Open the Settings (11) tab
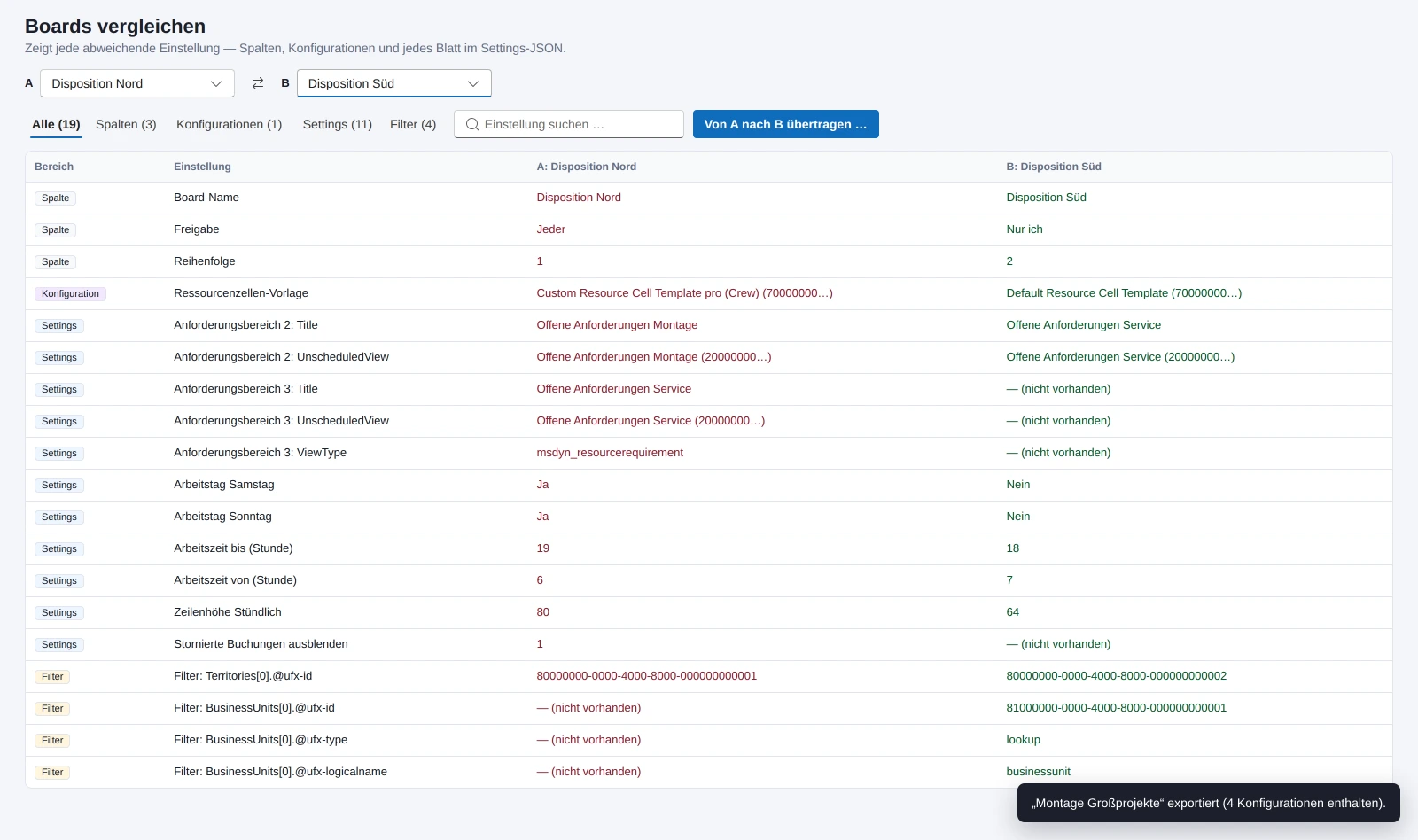 [338, 124]
